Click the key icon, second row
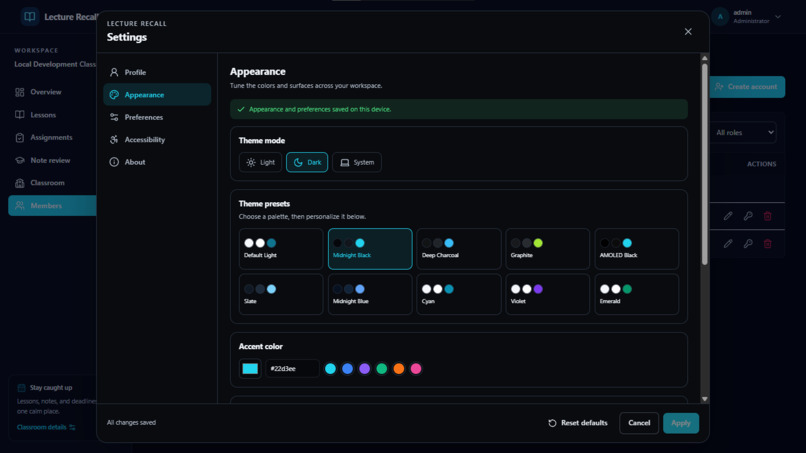 point(748,244)
